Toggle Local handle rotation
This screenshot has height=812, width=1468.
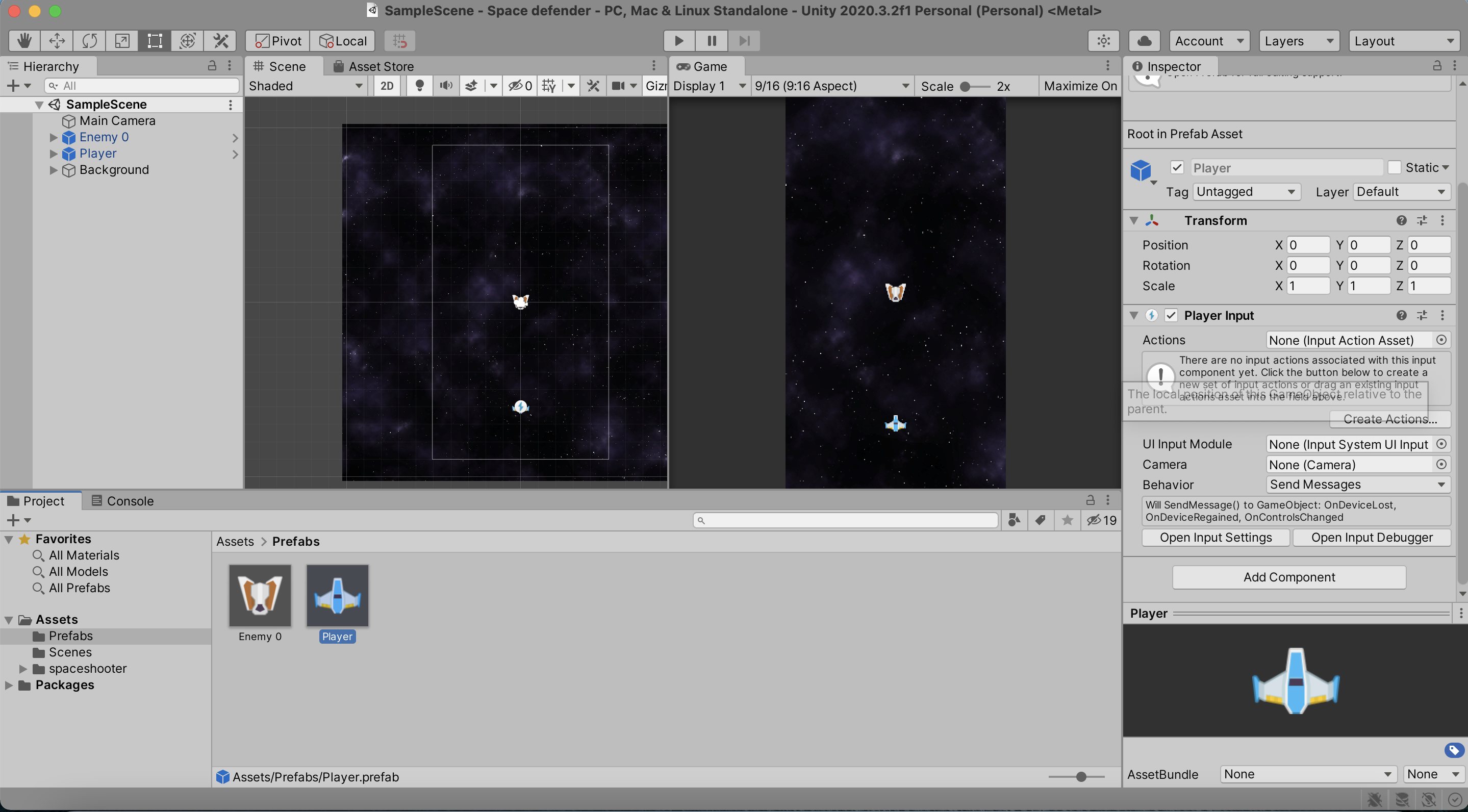(x=342, y=41)
